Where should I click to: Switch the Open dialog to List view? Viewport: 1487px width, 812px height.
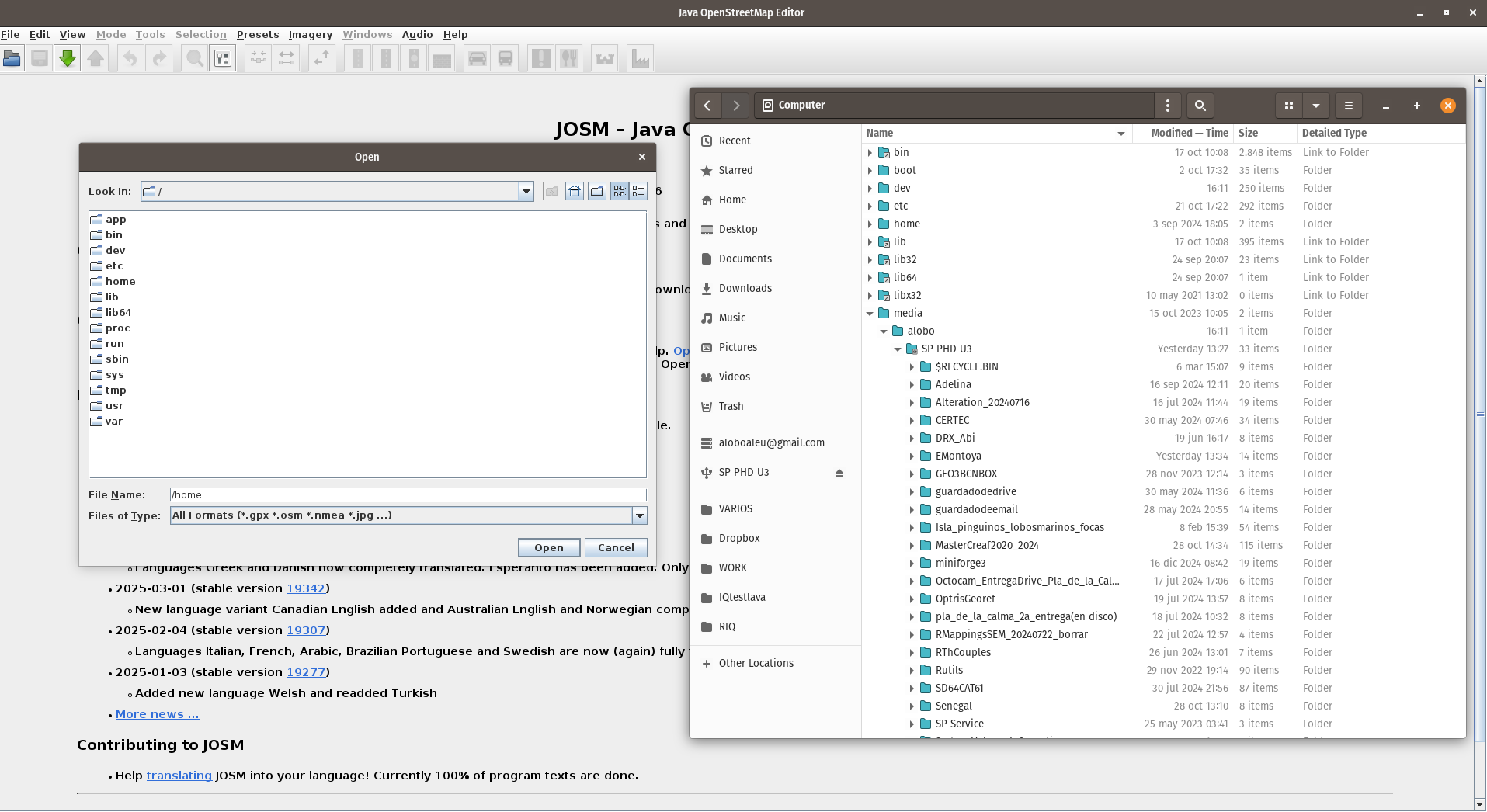click(x=619, y=191)
